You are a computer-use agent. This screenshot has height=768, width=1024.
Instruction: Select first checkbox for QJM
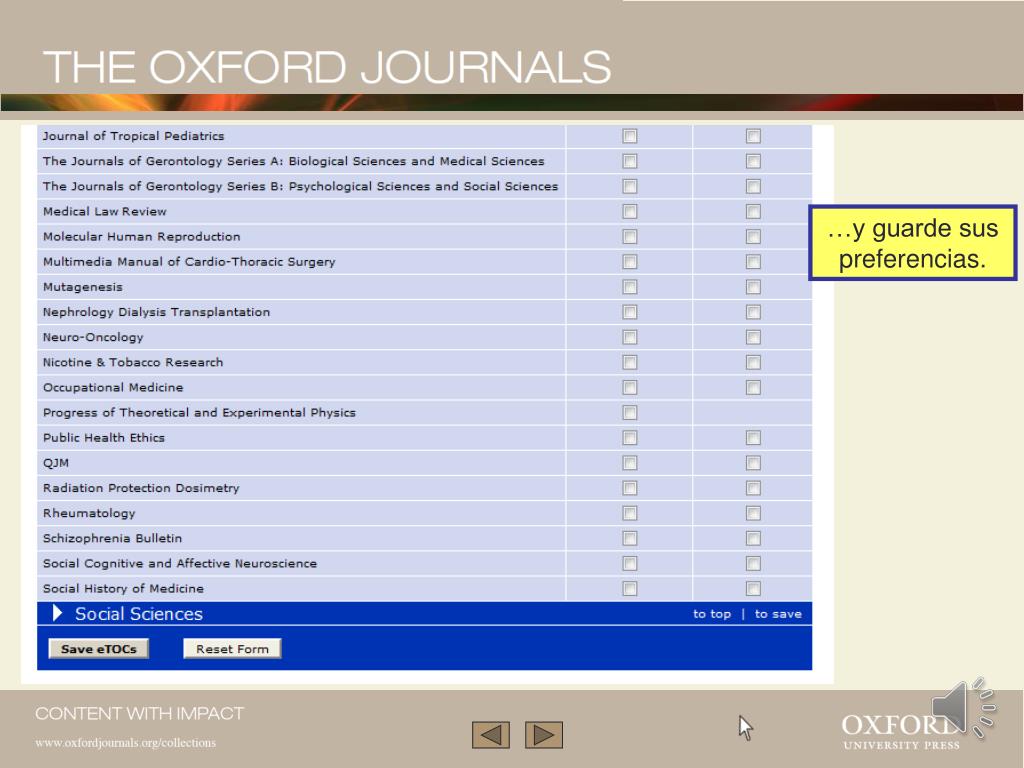click(630, 463)
